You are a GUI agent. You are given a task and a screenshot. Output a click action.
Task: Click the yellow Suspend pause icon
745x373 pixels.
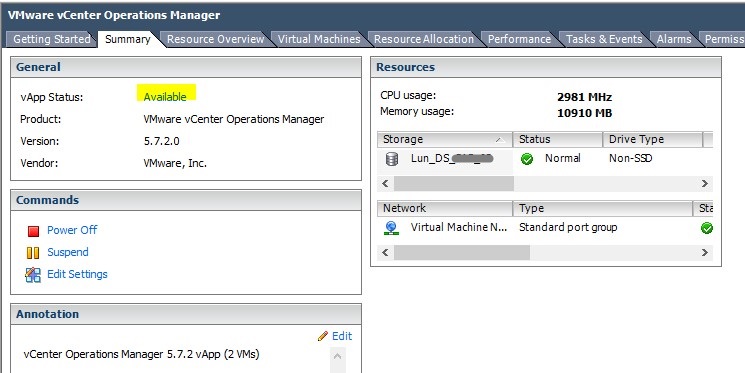(x=33, y=253)
